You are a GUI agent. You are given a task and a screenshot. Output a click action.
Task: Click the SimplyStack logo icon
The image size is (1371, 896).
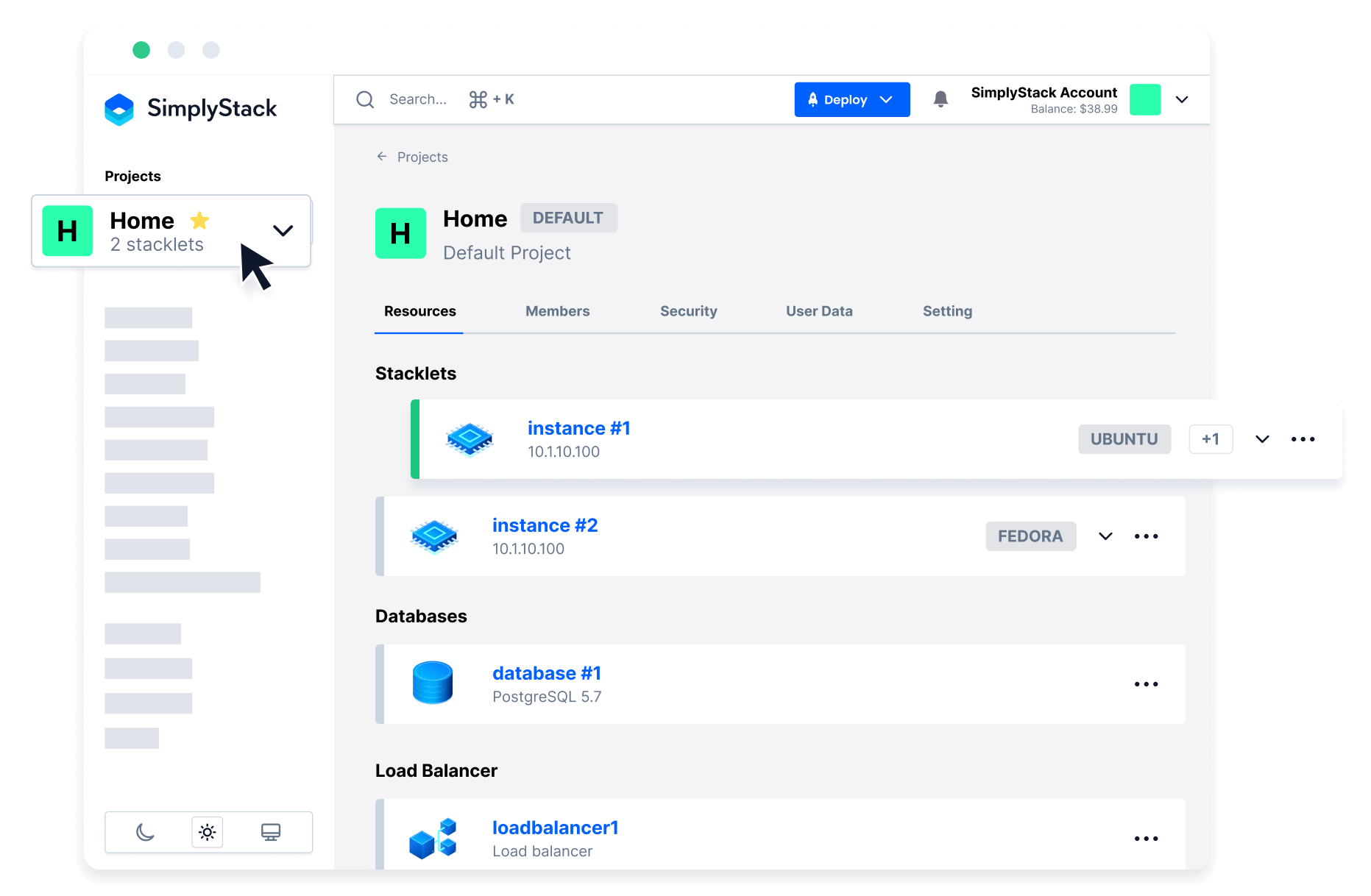point(119,109)
